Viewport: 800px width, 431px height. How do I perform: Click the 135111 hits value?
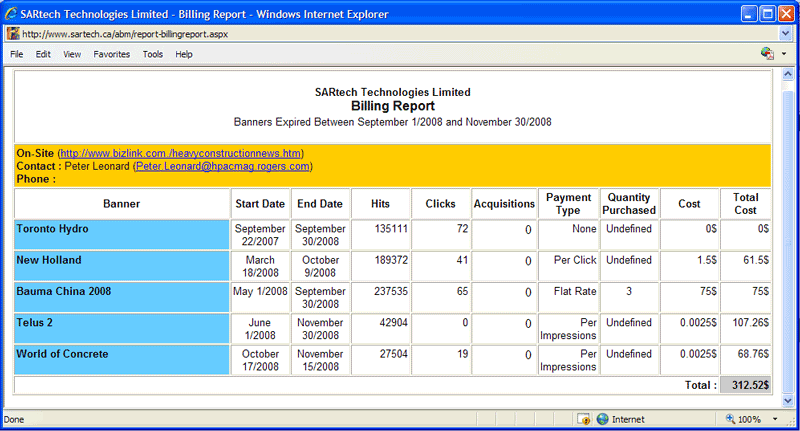(391, 229)
